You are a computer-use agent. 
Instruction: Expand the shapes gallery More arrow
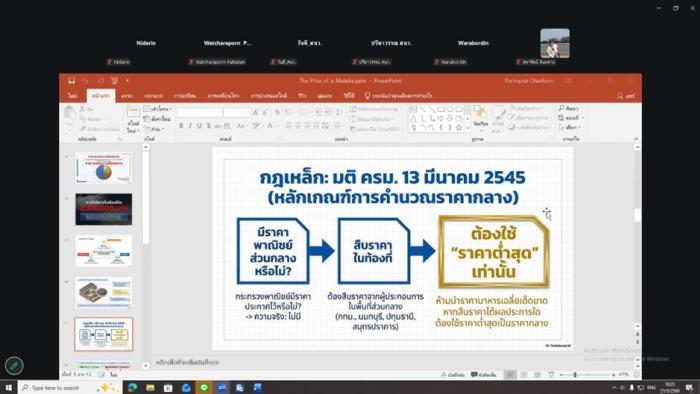[x=467, y=129]
